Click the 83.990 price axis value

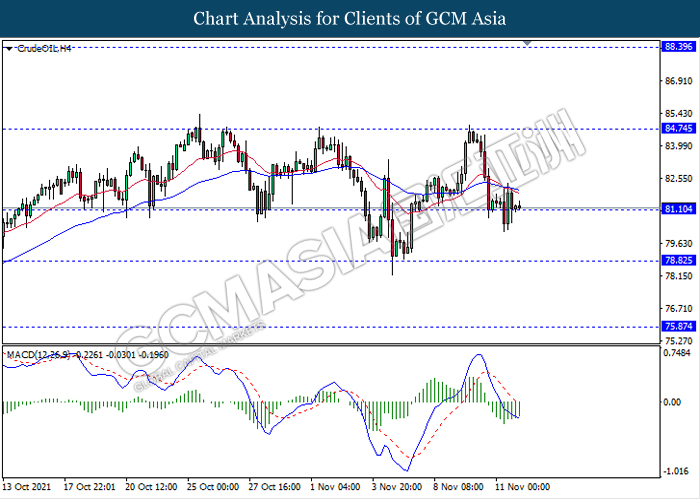679,146
